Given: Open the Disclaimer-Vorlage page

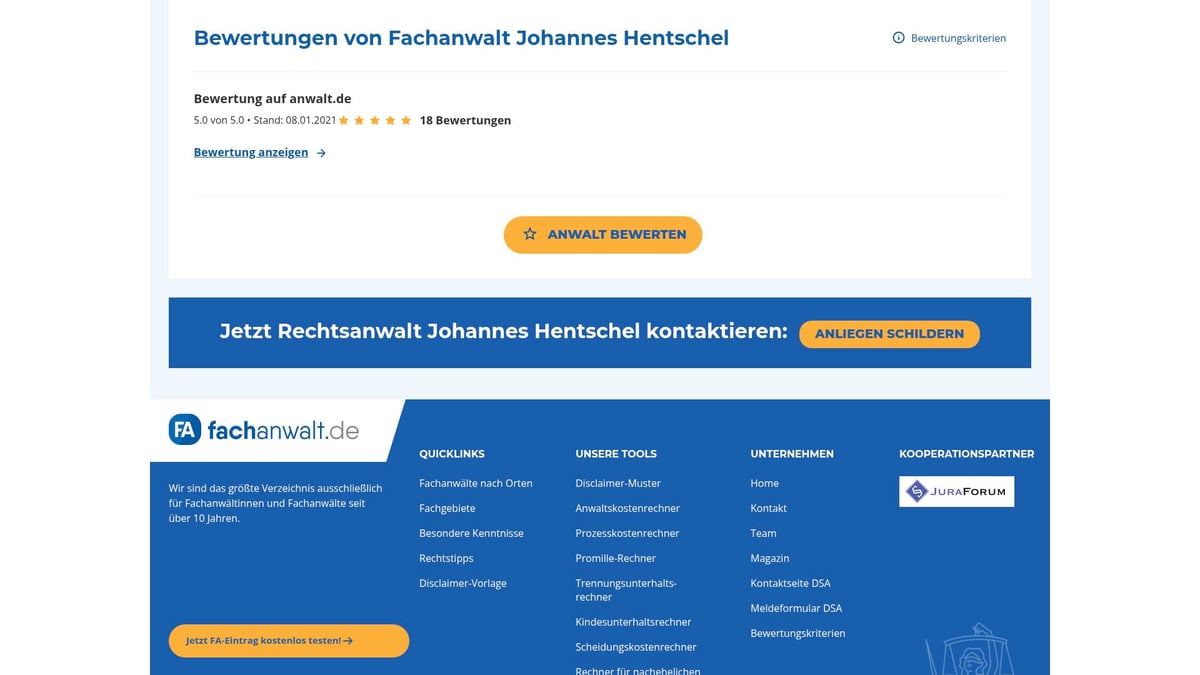Looking at the screenshot, I should pos(463,583).
